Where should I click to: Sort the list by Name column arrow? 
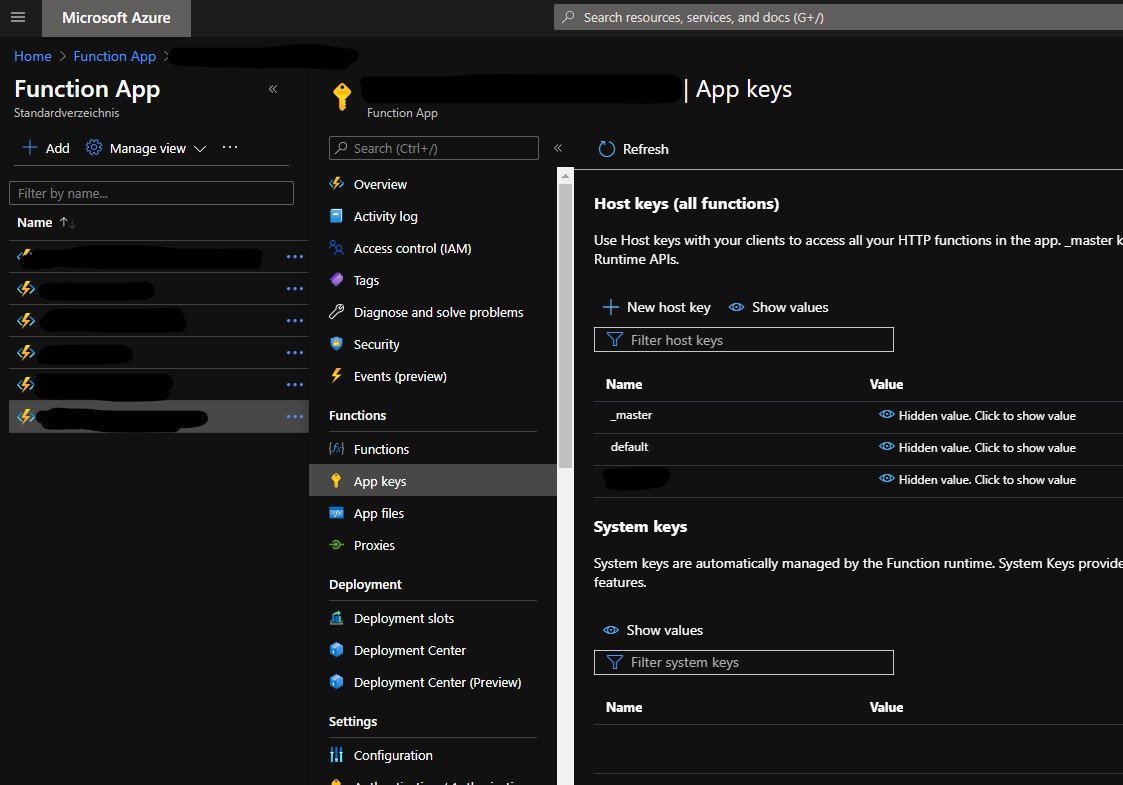click(x=67, y=223)
